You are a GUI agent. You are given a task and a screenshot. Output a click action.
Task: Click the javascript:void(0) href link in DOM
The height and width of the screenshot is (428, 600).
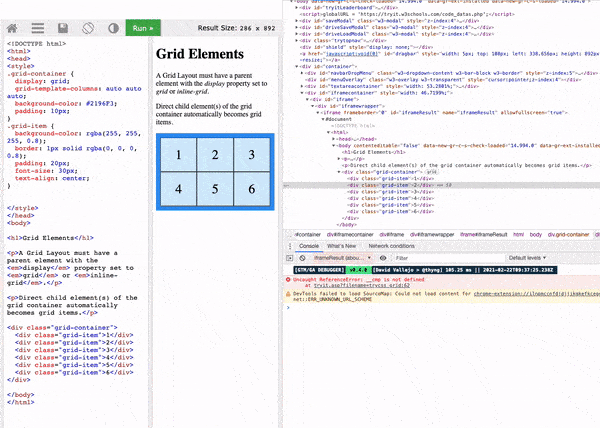click(352, 54)
